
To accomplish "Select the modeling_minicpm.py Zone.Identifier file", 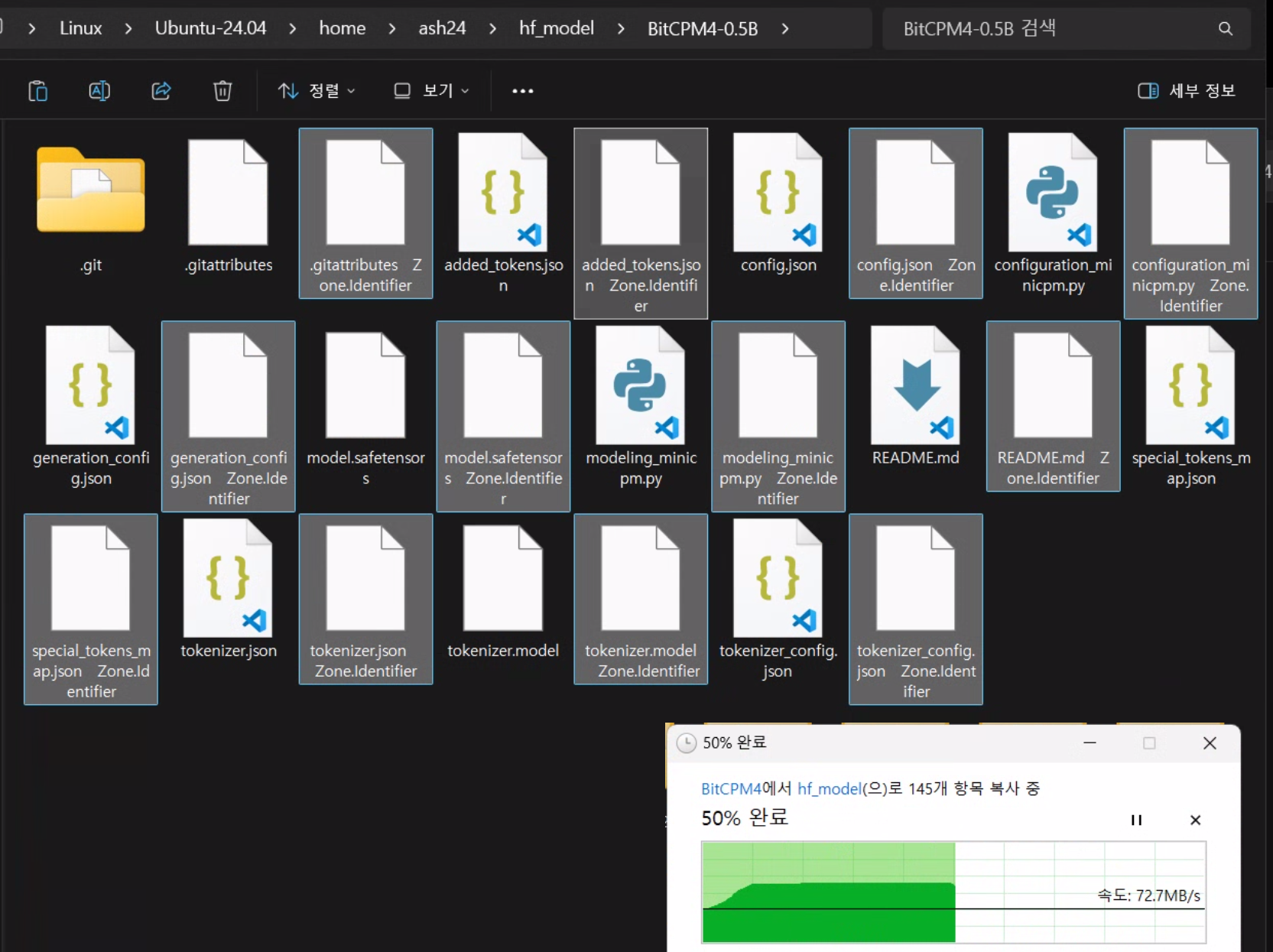I will (778, 416).
